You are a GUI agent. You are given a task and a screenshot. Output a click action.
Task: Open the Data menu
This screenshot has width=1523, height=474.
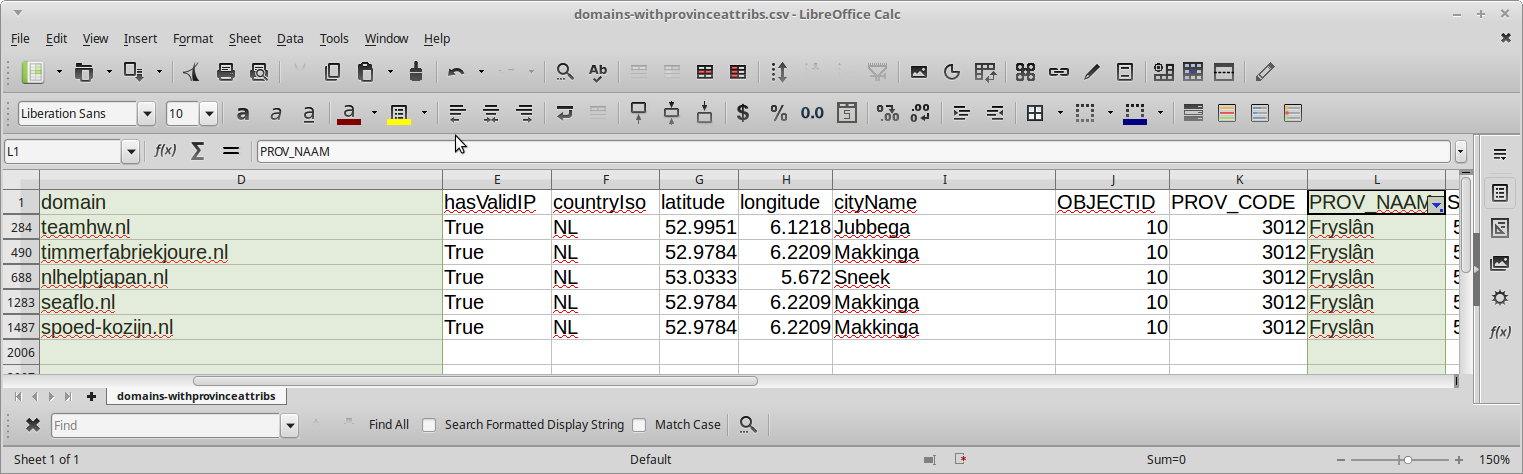pos(290,38)
